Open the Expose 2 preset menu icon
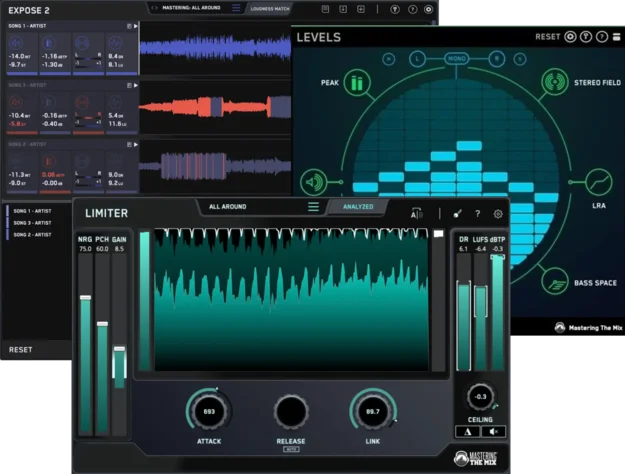625x474 pixels. (x=236, y=8)
